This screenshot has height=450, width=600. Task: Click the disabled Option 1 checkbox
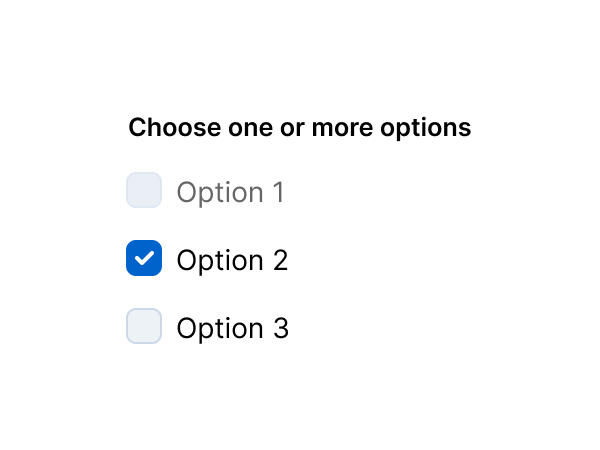144,190
